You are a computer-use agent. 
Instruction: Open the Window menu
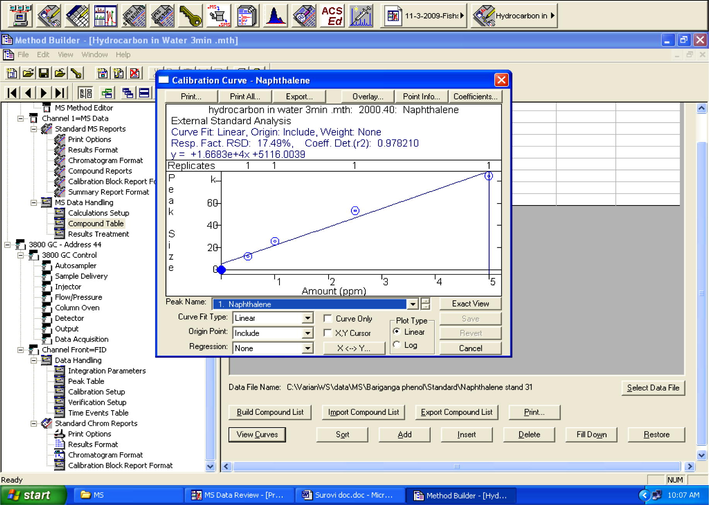coord(95,55)
